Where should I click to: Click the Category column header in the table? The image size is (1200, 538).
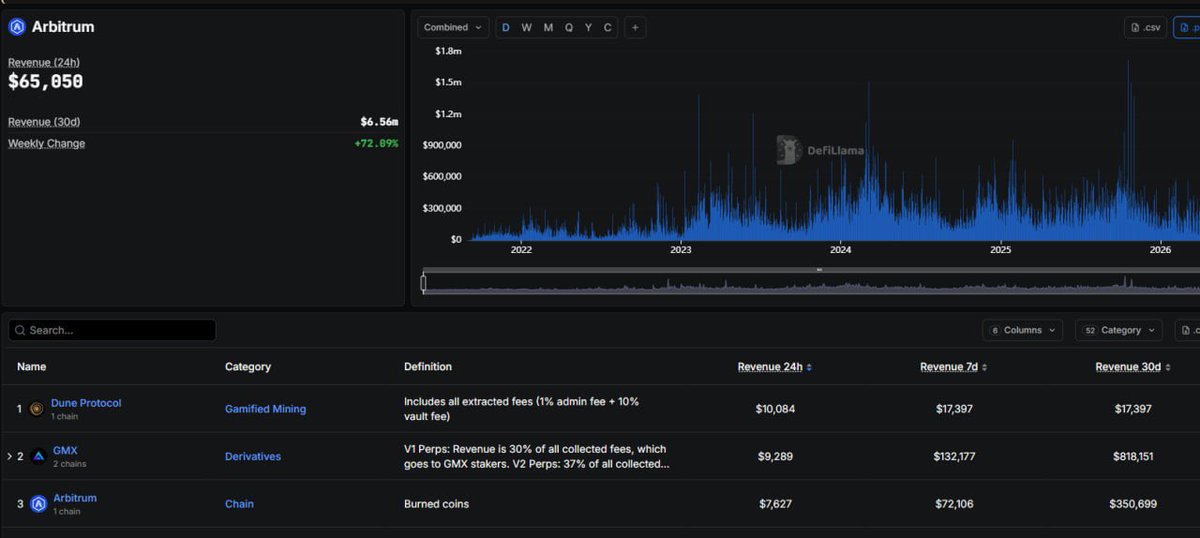click(x=248, y=367)
